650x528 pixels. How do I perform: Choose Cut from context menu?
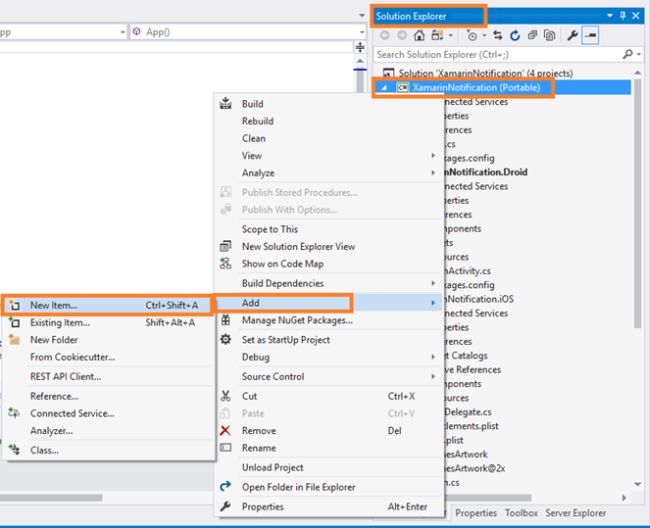[329, 396]
